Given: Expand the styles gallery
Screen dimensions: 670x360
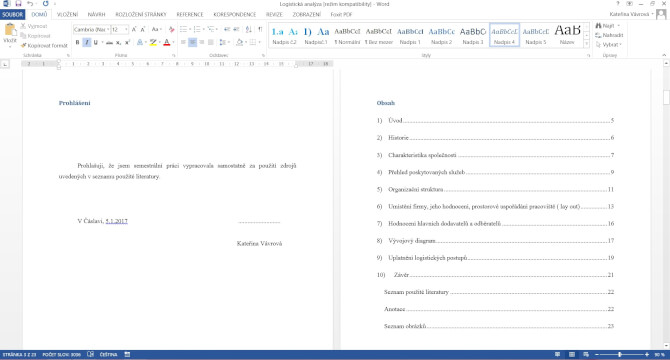Looking at the screenshot, I should [x=586, y=43].
